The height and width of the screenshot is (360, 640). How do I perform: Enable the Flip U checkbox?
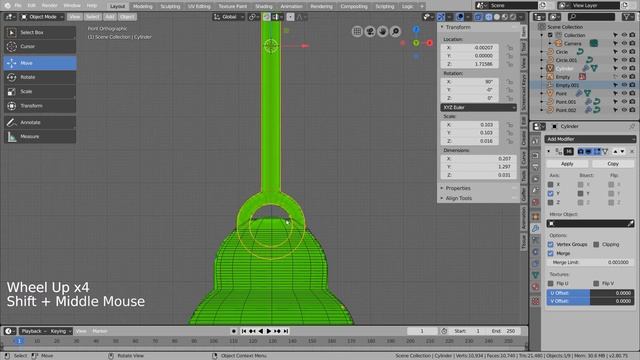click(550, 283)
